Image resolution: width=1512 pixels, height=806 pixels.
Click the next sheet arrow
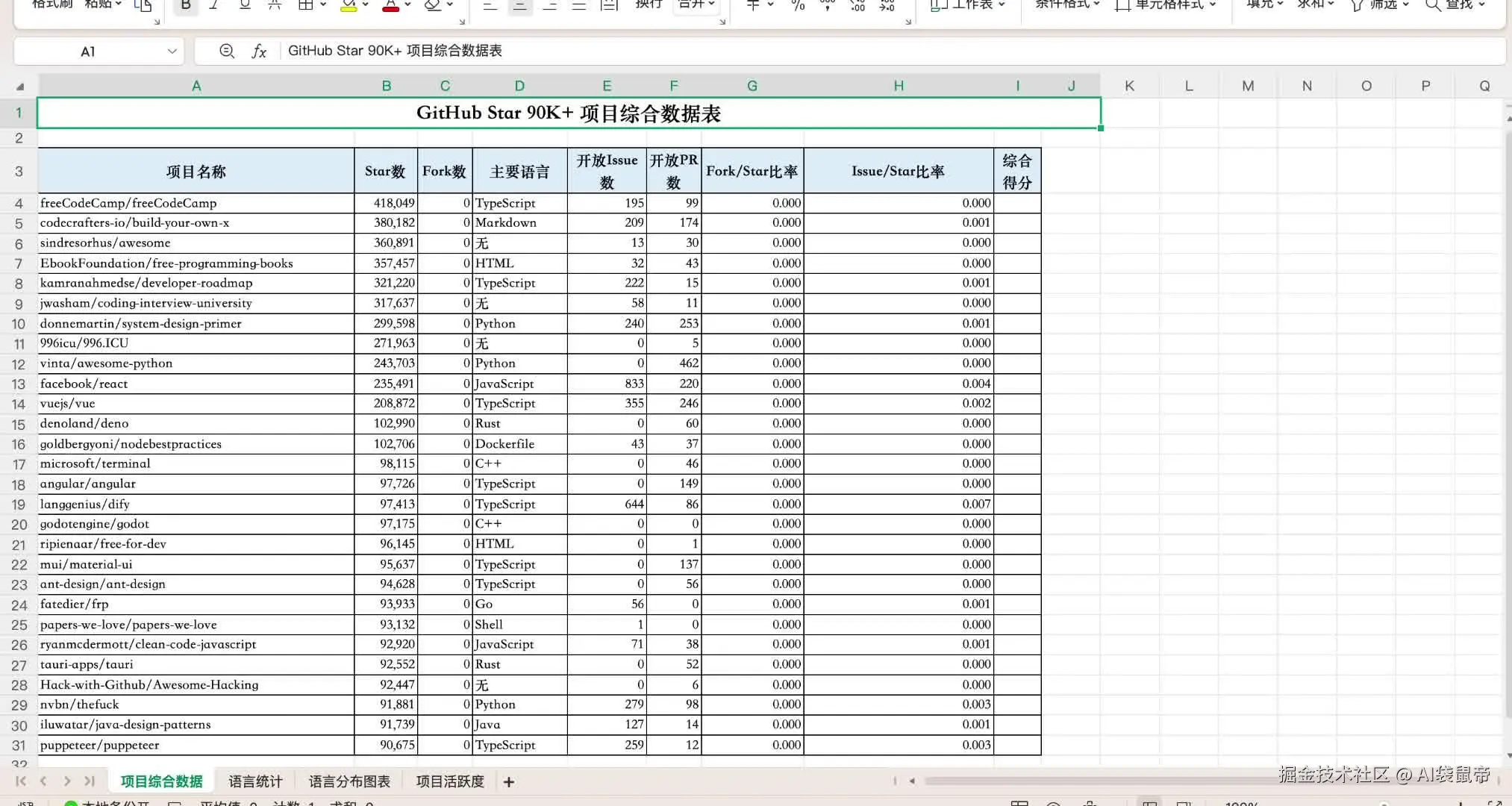[67, 781]
